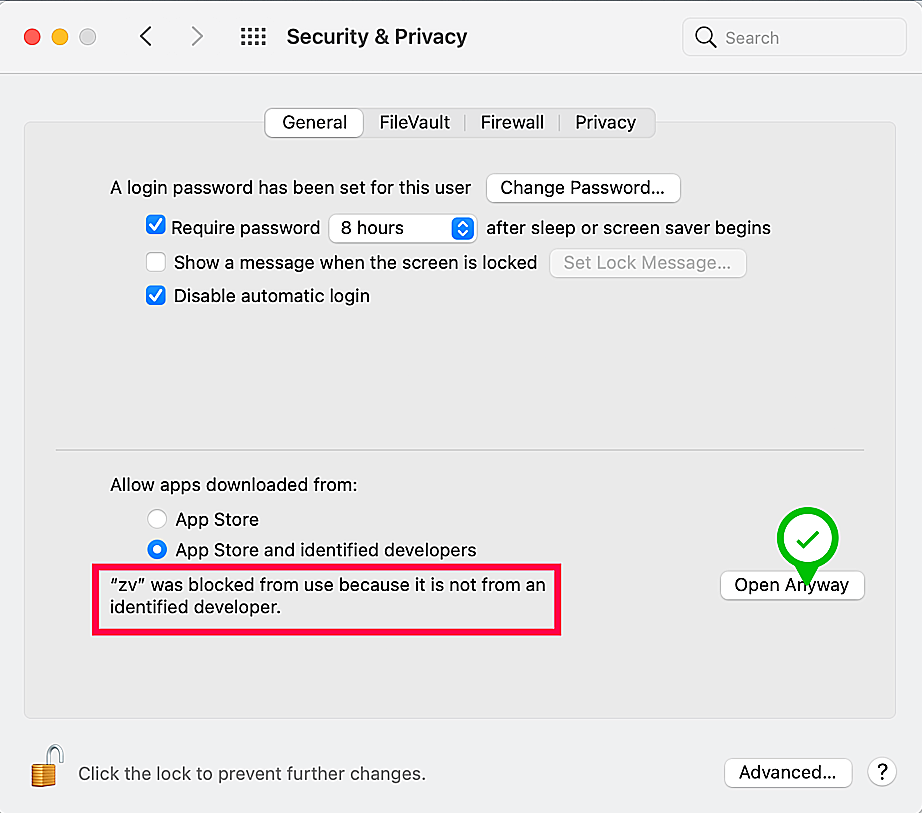Switch to the Firewall tab
The width and height of the screenshot is (922, 813).
[512, 123]
